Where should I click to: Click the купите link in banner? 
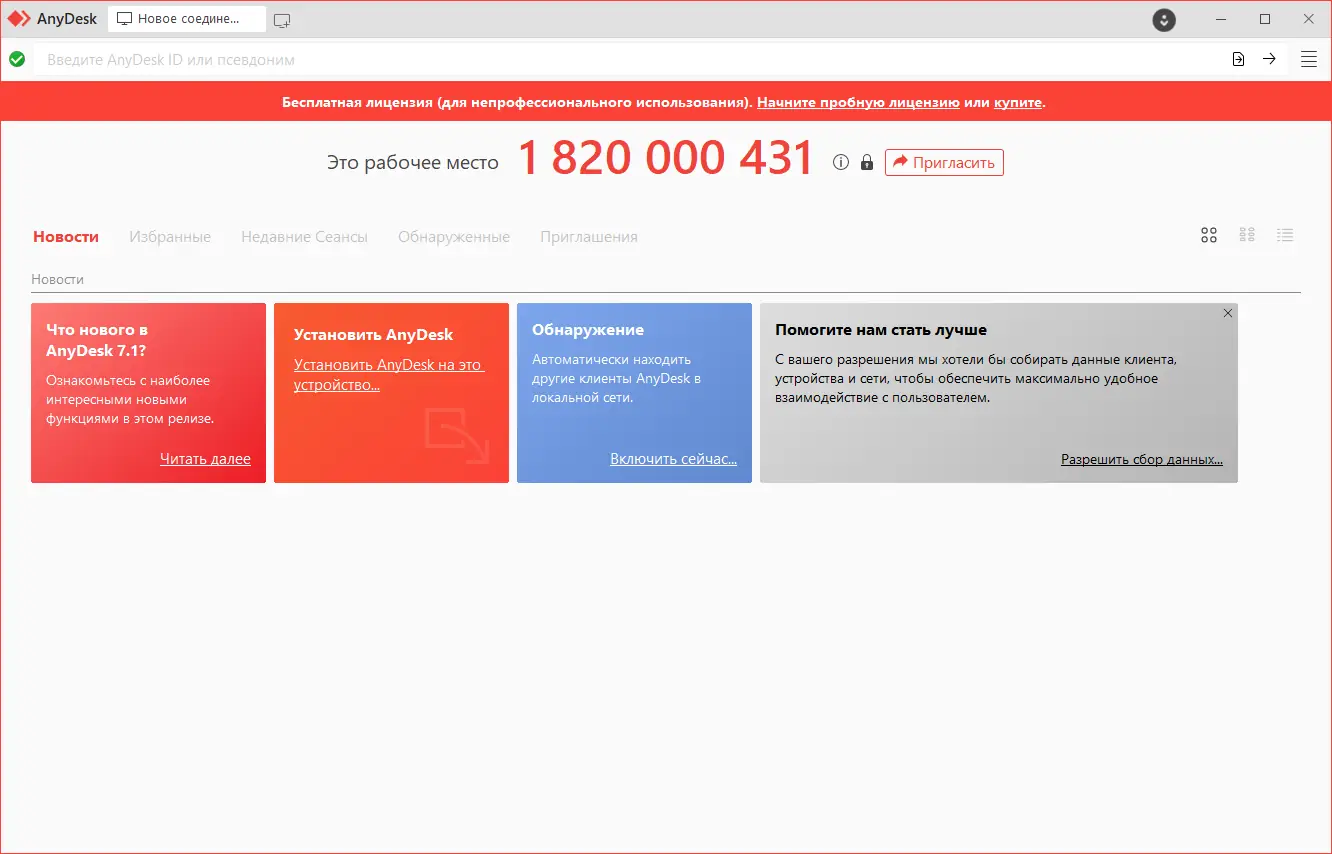(1018, 102)
